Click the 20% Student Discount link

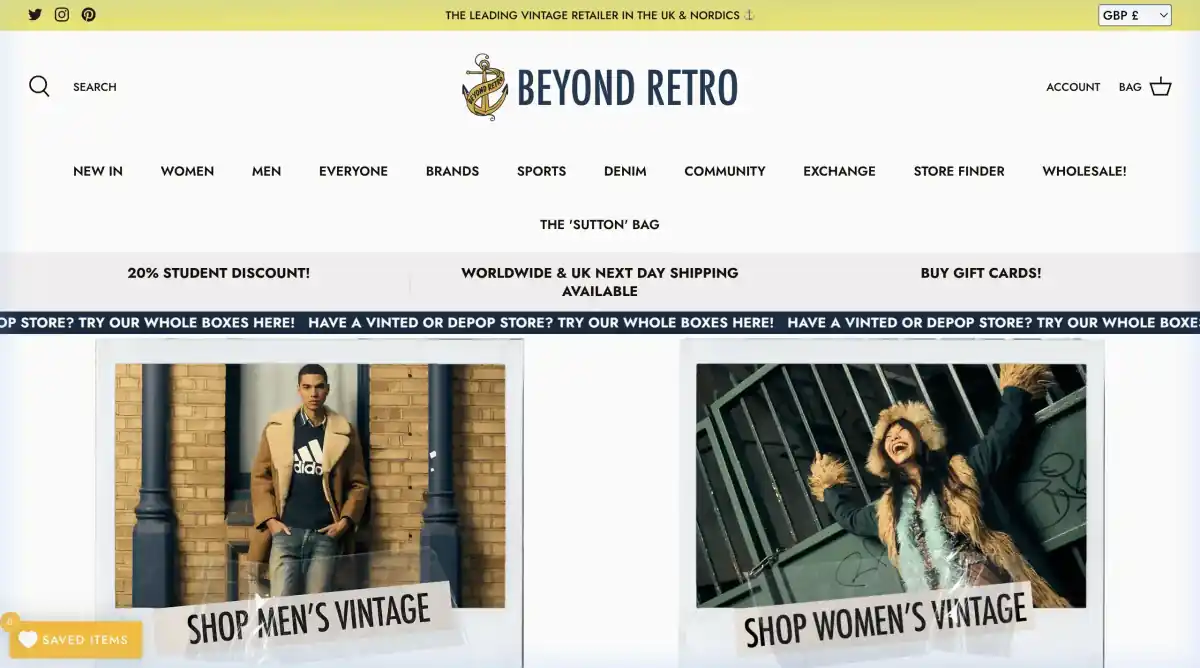tap(219, 273)
